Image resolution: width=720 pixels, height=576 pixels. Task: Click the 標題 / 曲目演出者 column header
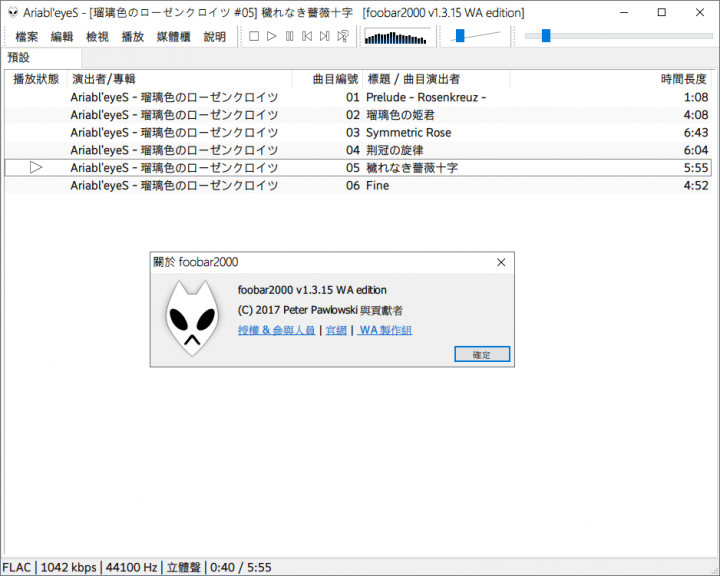coord(436,79)
